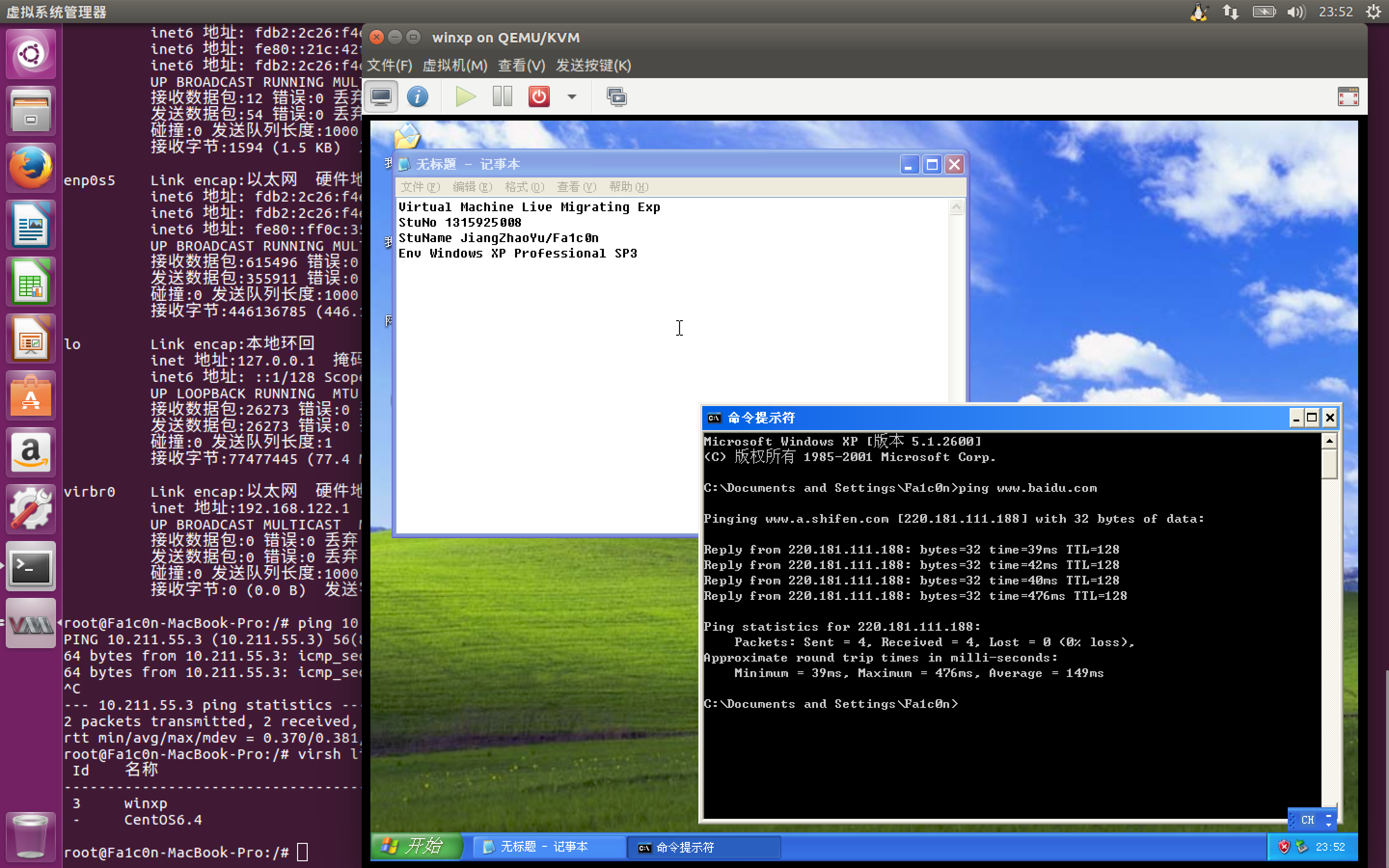Image resolution: width=1389 pixels, height=868 pixels.
Task: Pause the winxp virtual machine
Action: (x=502, y=96)
